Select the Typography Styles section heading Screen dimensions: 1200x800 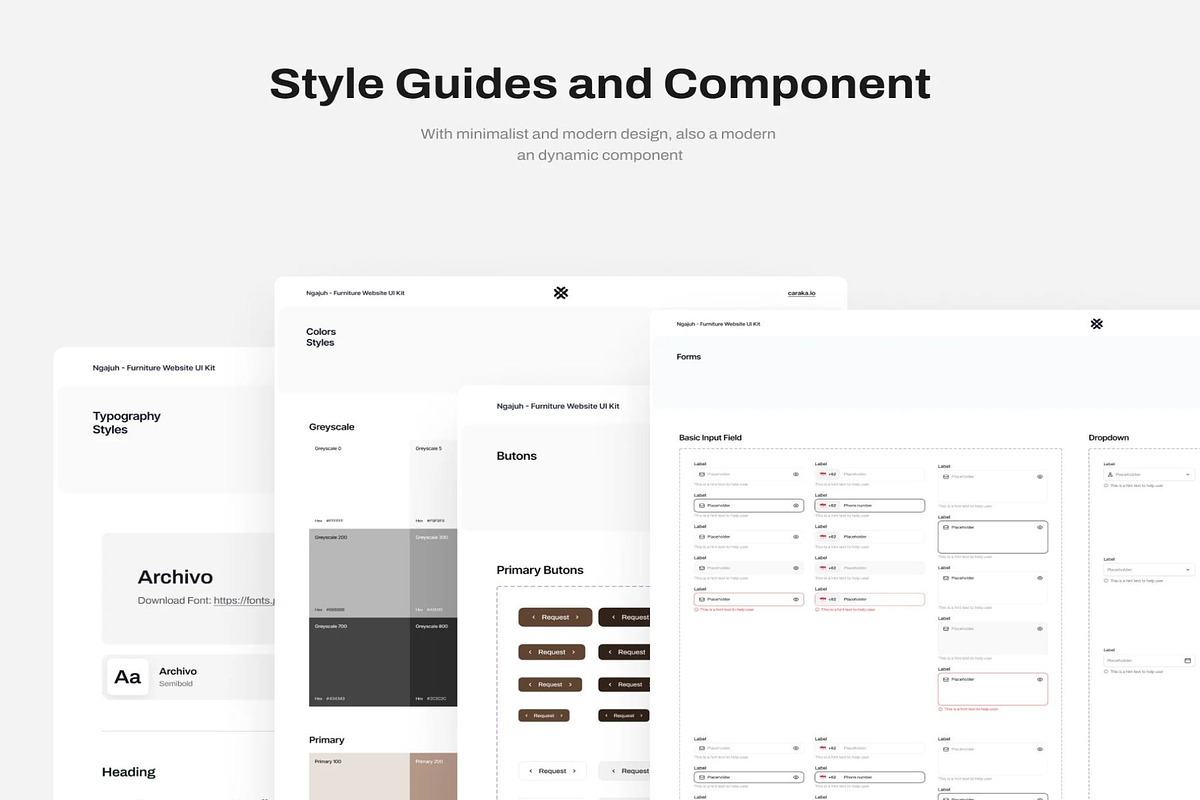pyautogui.click(x=127, y=422)
